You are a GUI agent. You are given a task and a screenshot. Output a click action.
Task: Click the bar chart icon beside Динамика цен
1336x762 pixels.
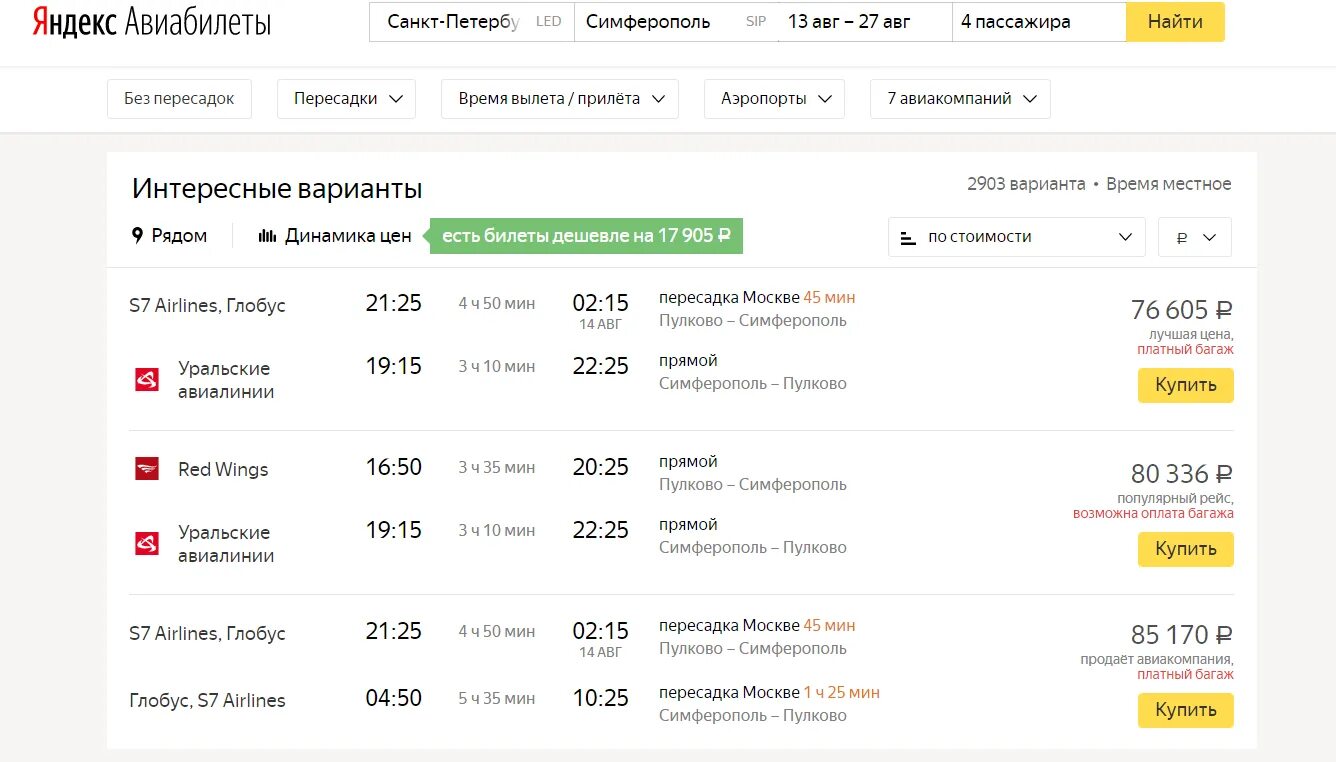tap(267, 236)
